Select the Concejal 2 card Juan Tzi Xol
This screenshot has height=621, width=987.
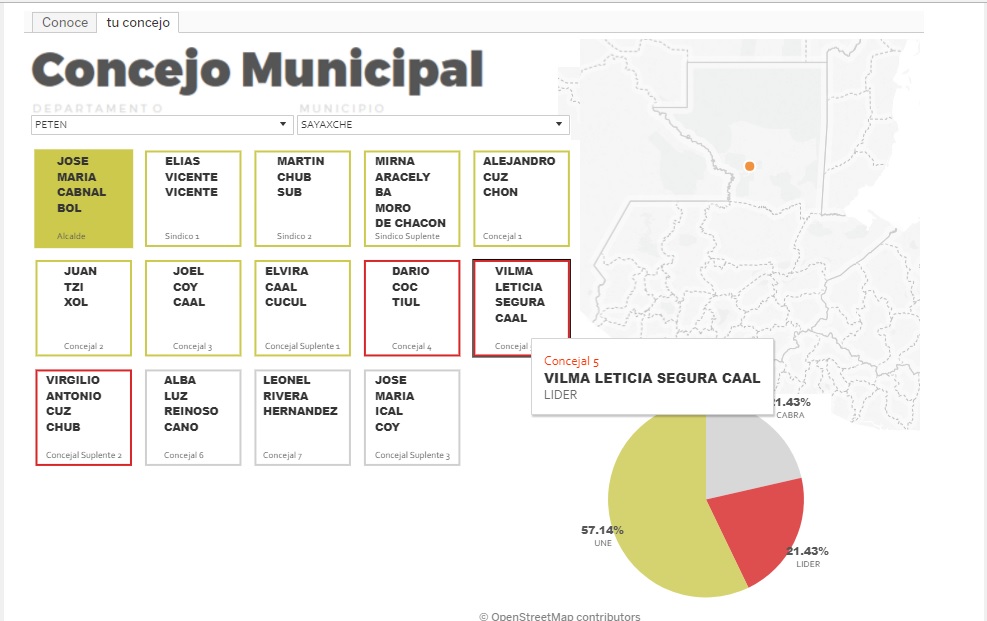pos(83,308)
